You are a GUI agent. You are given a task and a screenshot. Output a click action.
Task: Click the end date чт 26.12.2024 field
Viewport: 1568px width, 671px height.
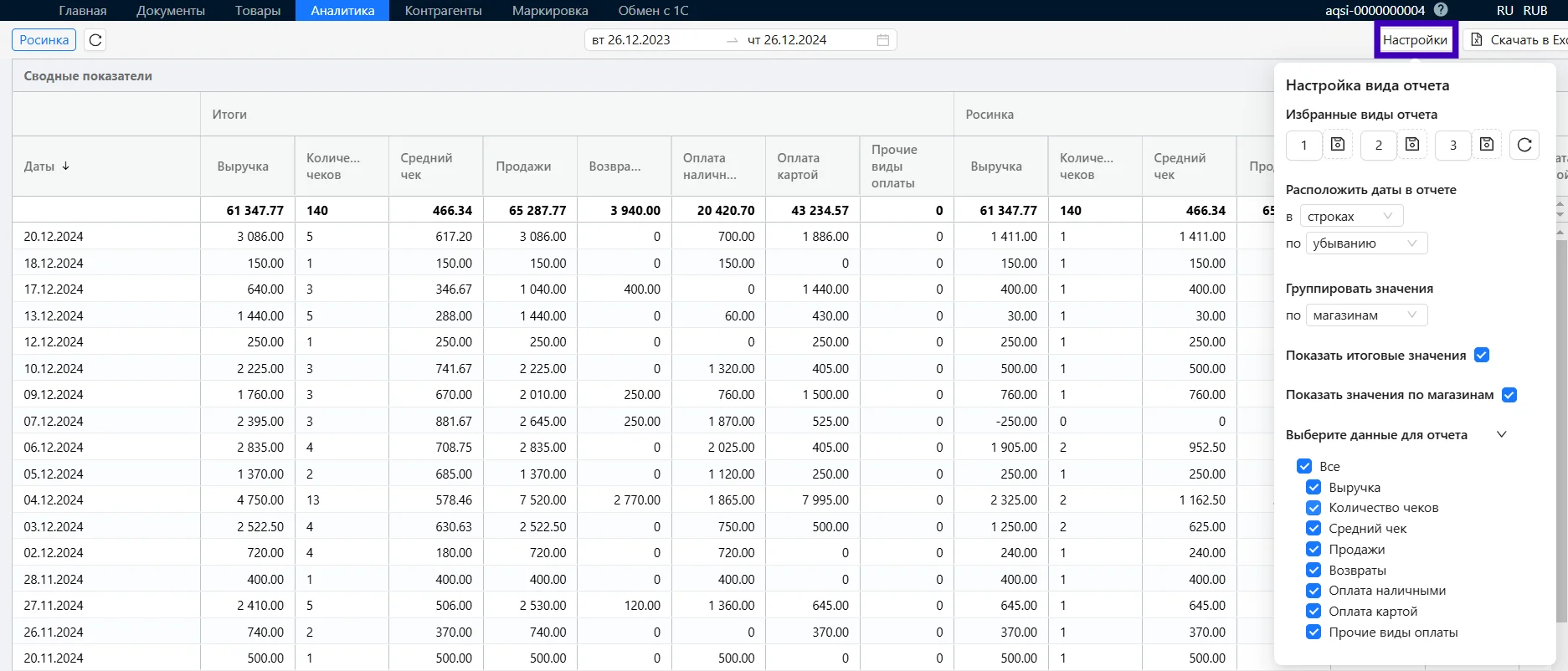[x=787, y=40]
